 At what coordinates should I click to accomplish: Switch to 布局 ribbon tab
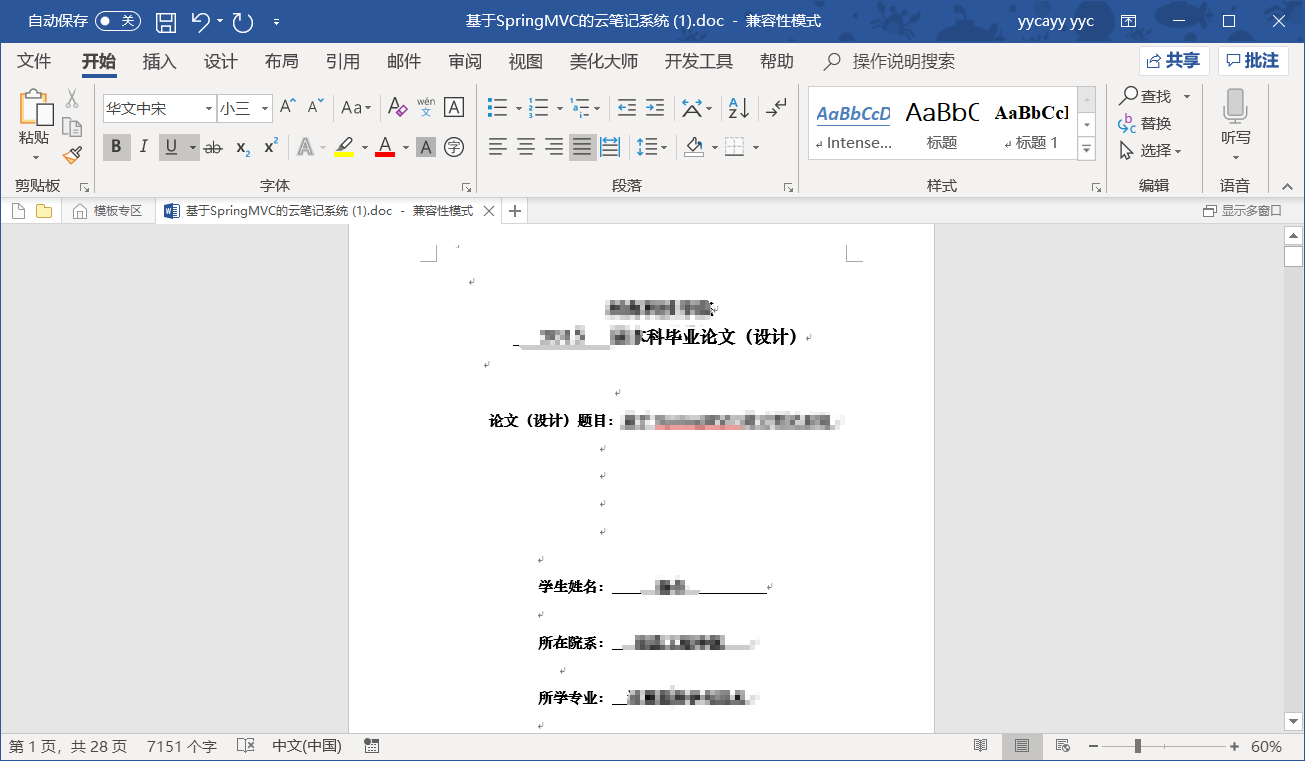coord(282,62)
